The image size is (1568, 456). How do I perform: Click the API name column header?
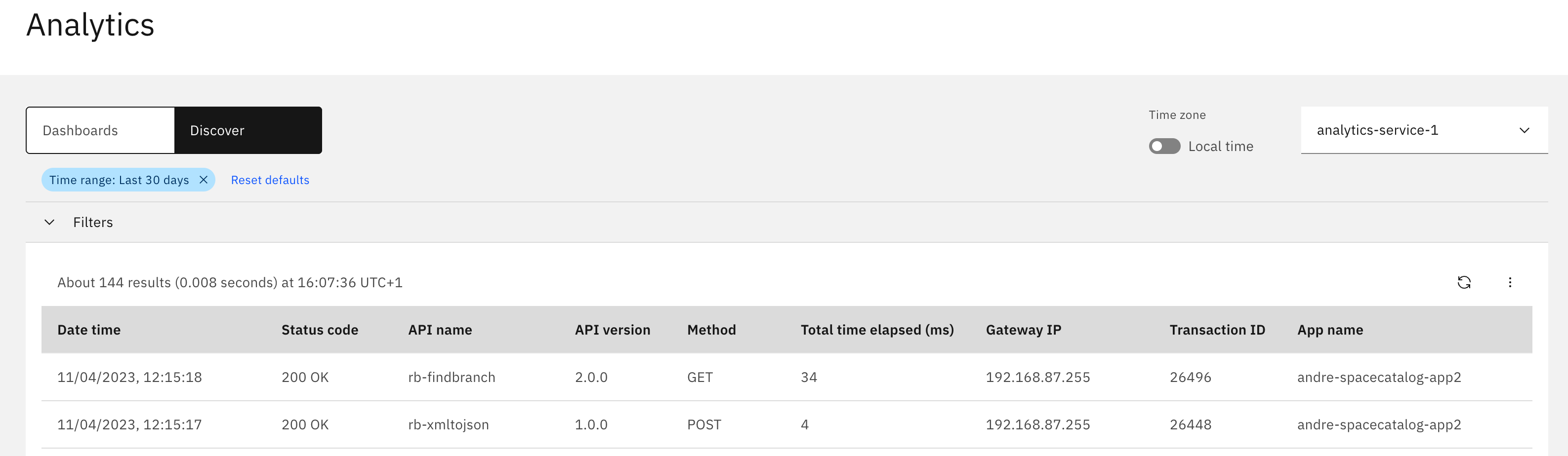click(440, 330)
